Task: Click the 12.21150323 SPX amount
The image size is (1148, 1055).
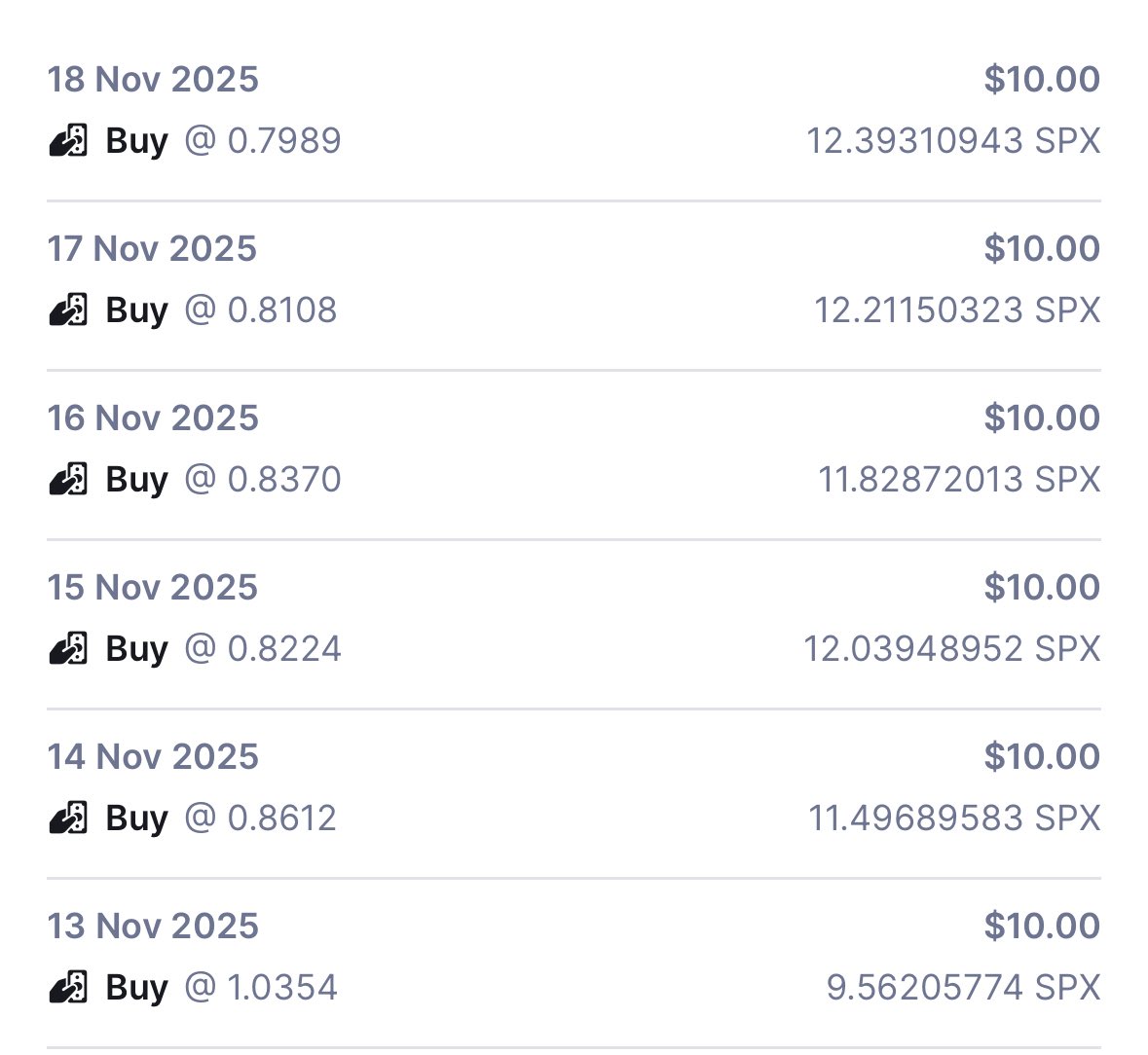Action: coord(957,310)
